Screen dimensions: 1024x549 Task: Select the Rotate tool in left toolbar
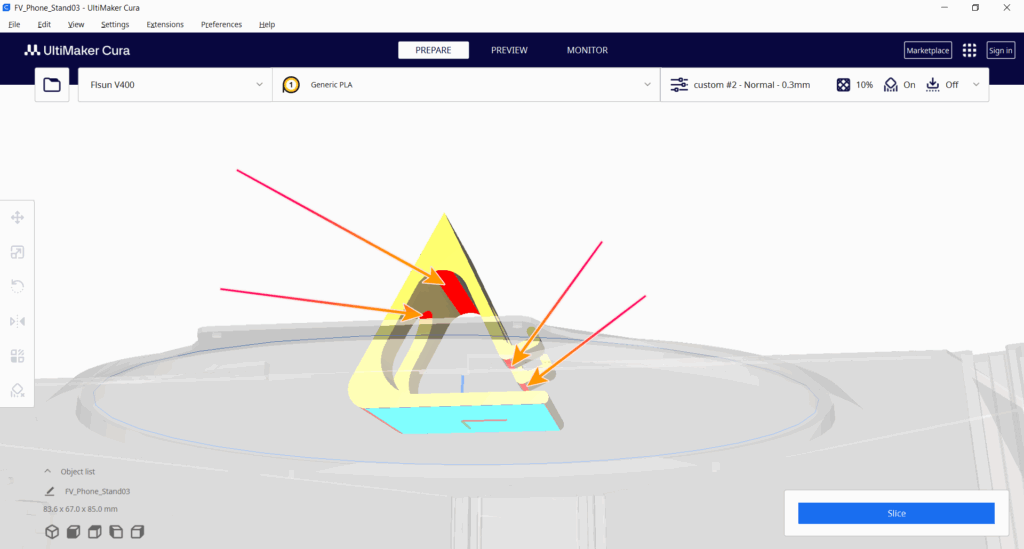[18, 287]
